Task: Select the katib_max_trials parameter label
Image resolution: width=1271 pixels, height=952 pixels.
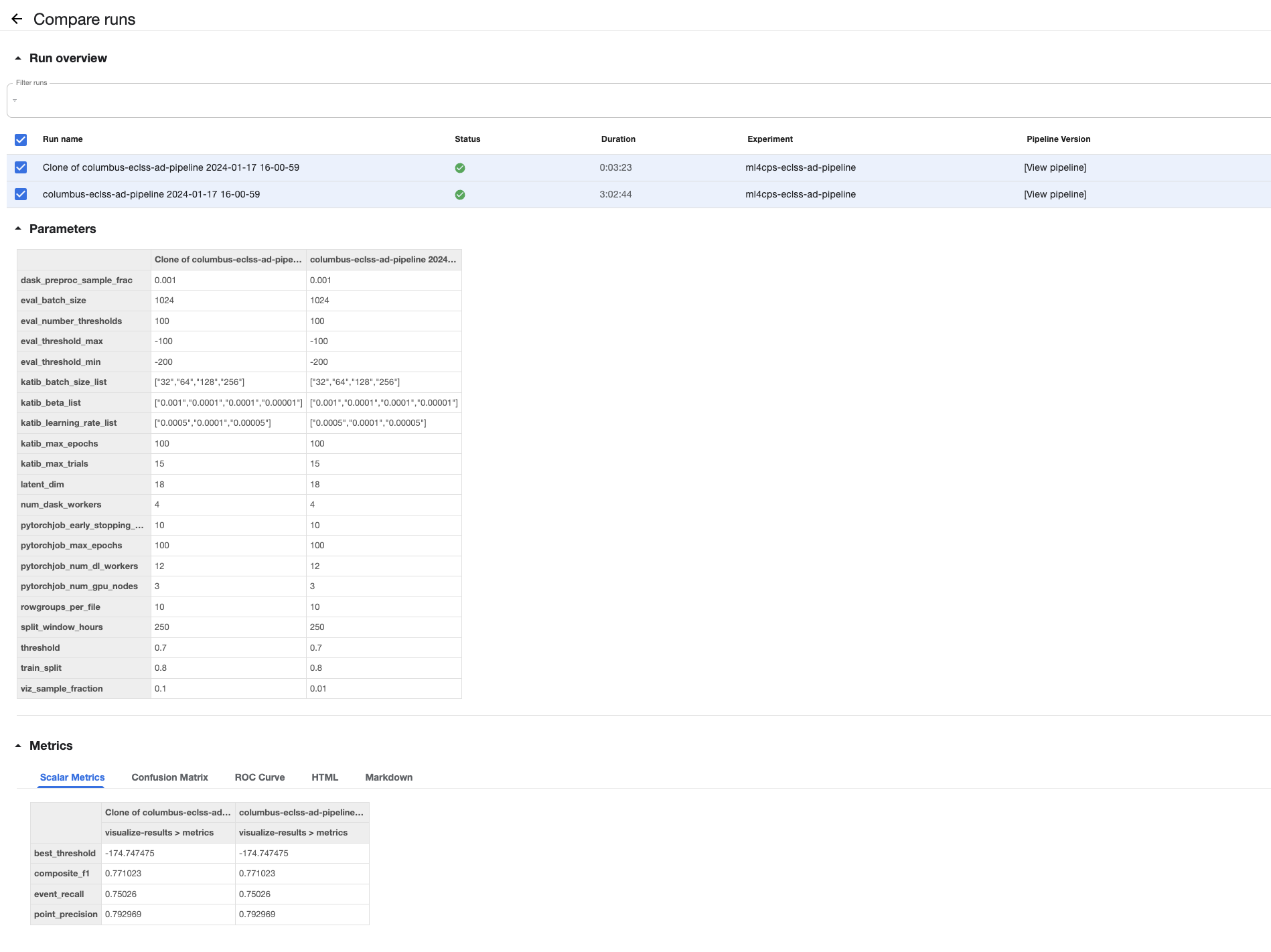Action: coord(54,464)
